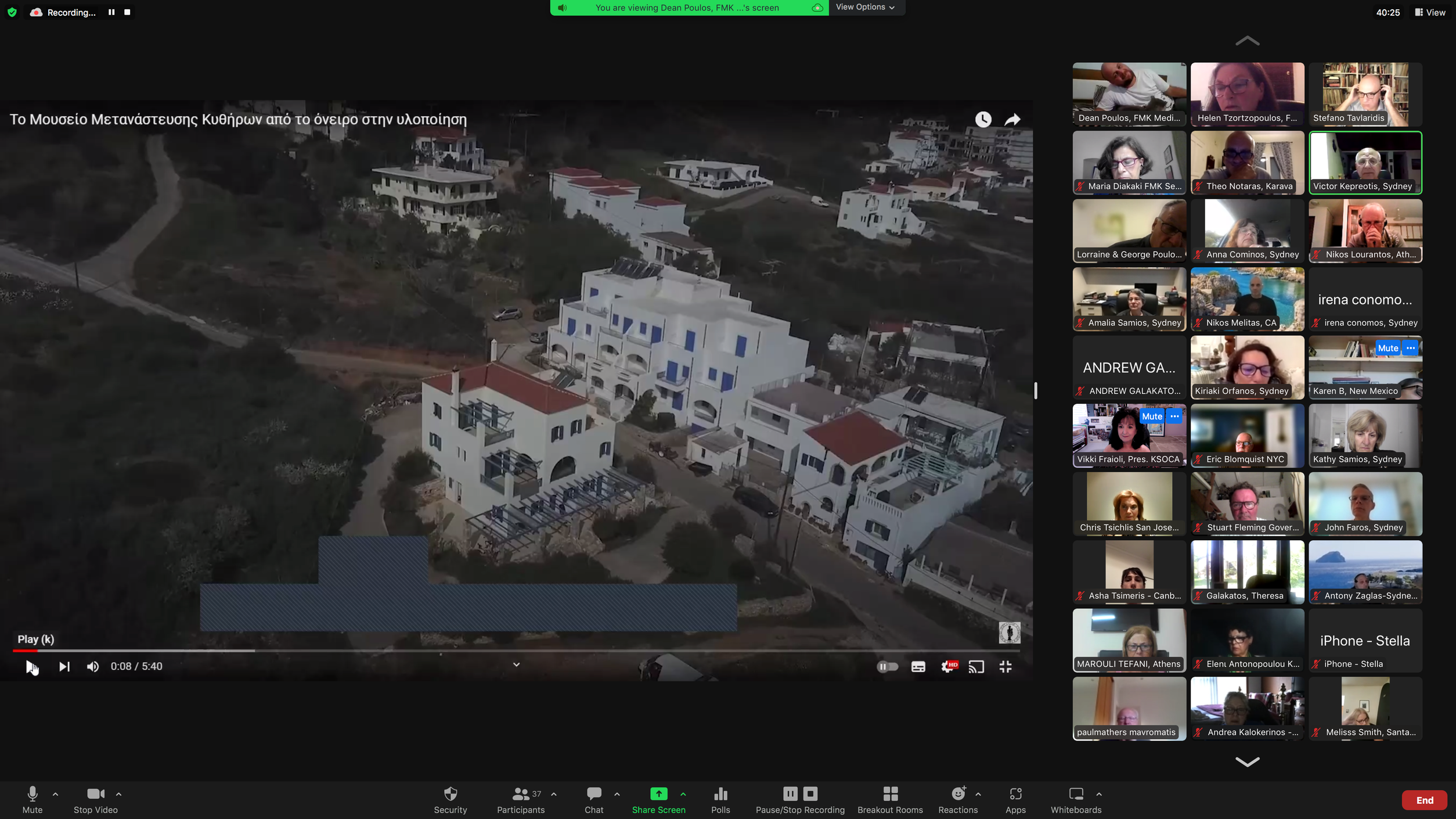Expand audio options arrow next to Mute
The image size is (1456, 819).
point(56,794)
